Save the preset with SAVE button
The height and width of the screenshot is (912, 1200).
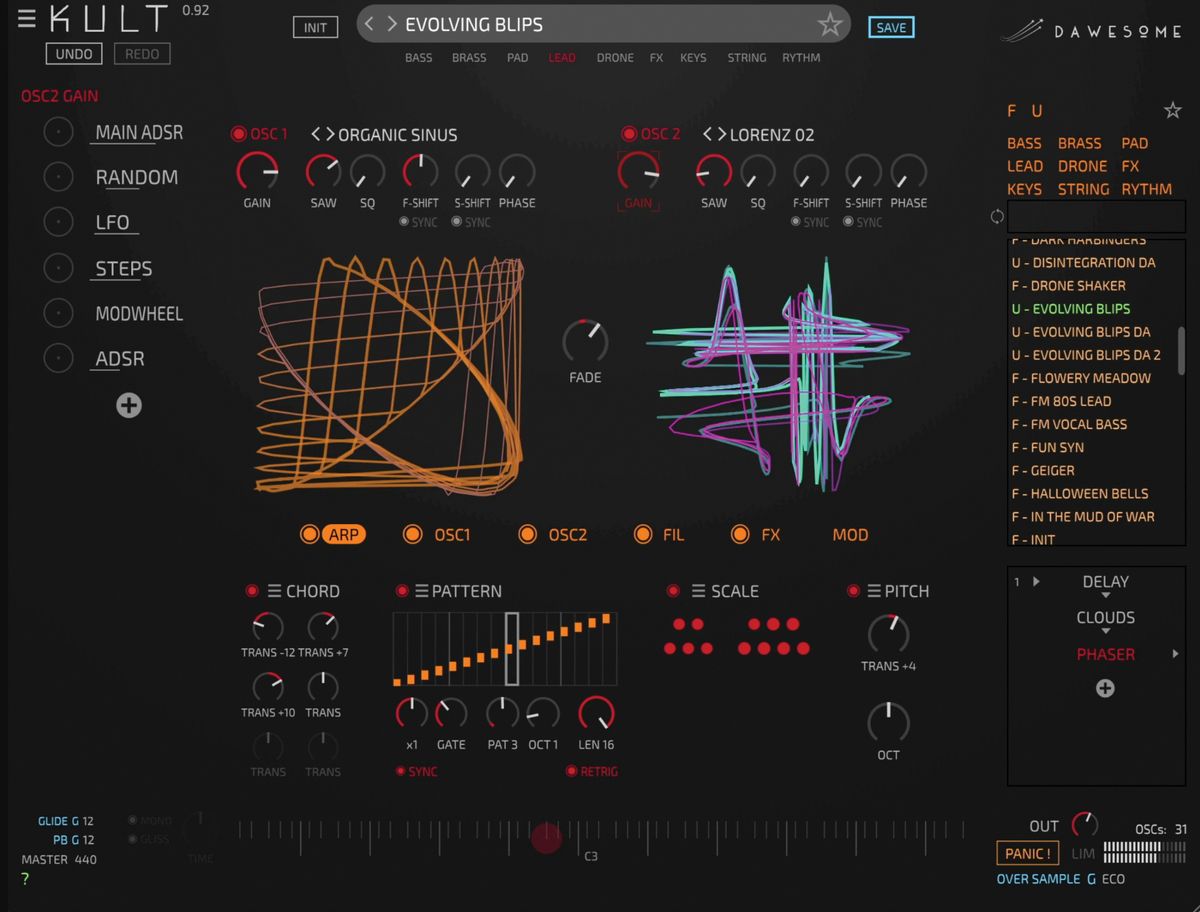[x=891, y=28]
